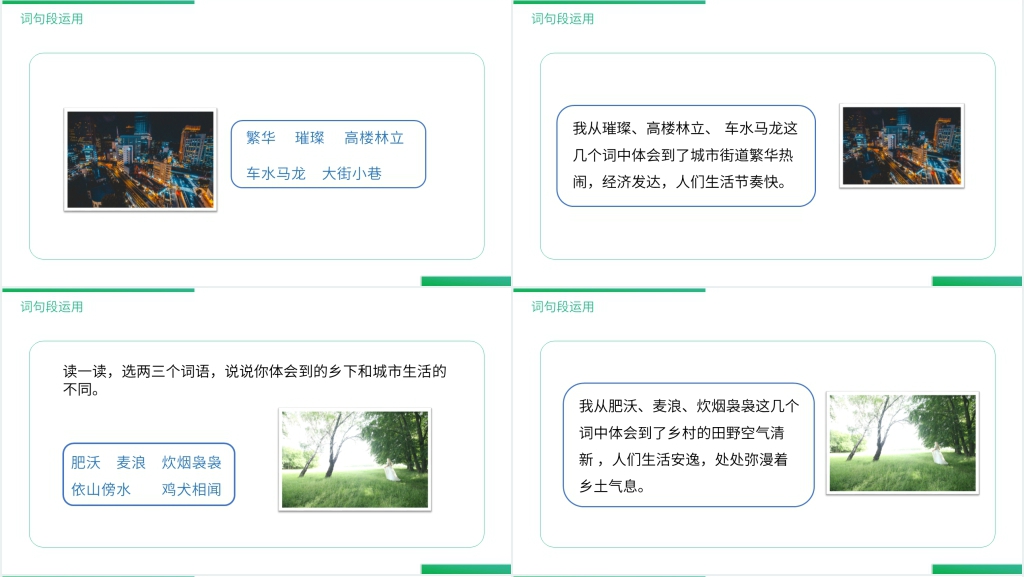Screen dimensions: 1024x577
Task: Select 高楼林立 in the top-left word box
Action: (x=374, y=138)
